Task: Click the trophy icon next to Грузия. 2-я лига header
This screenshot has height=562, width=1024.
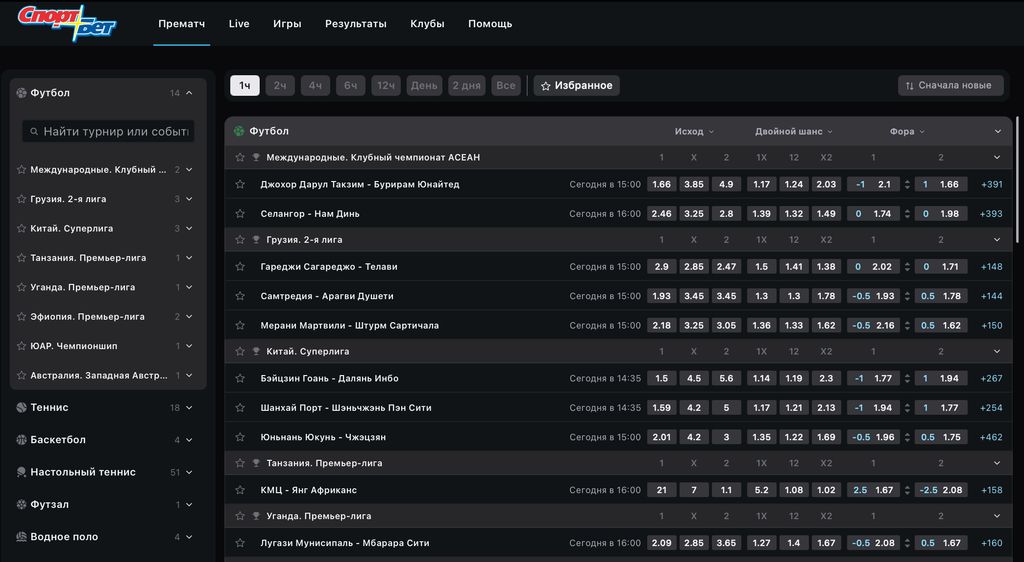Action: pos(256,240)
